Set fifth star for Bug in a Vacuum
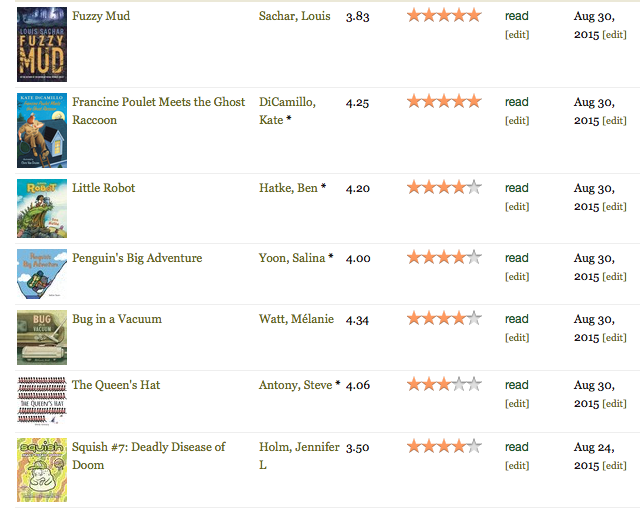This screenshot has width=640, height=512. pos(474,318)
